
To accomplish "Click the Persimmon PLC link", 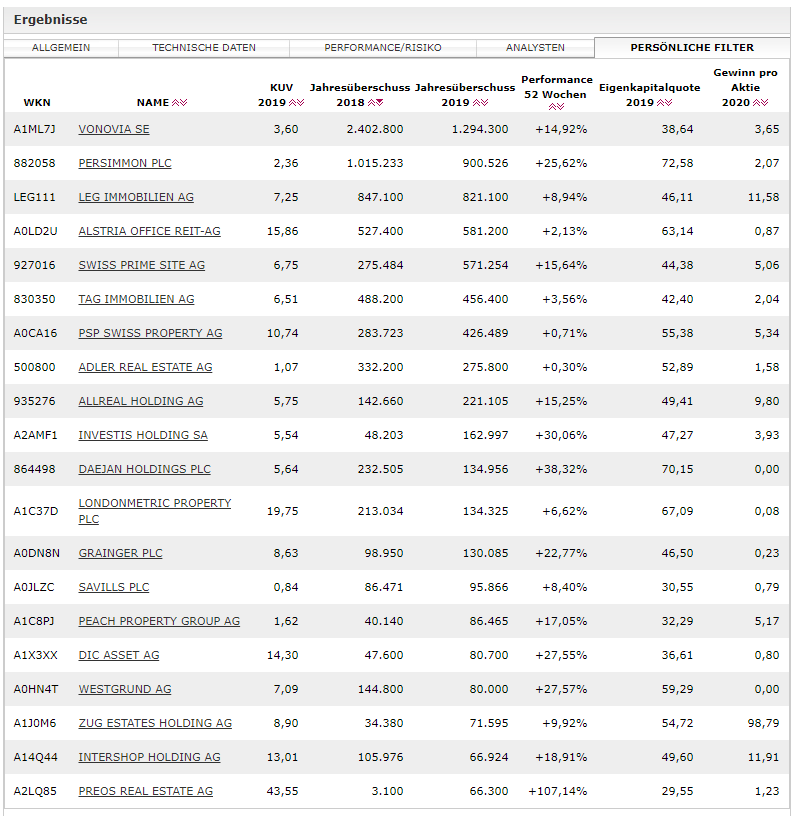I will [x=125, y=163].
